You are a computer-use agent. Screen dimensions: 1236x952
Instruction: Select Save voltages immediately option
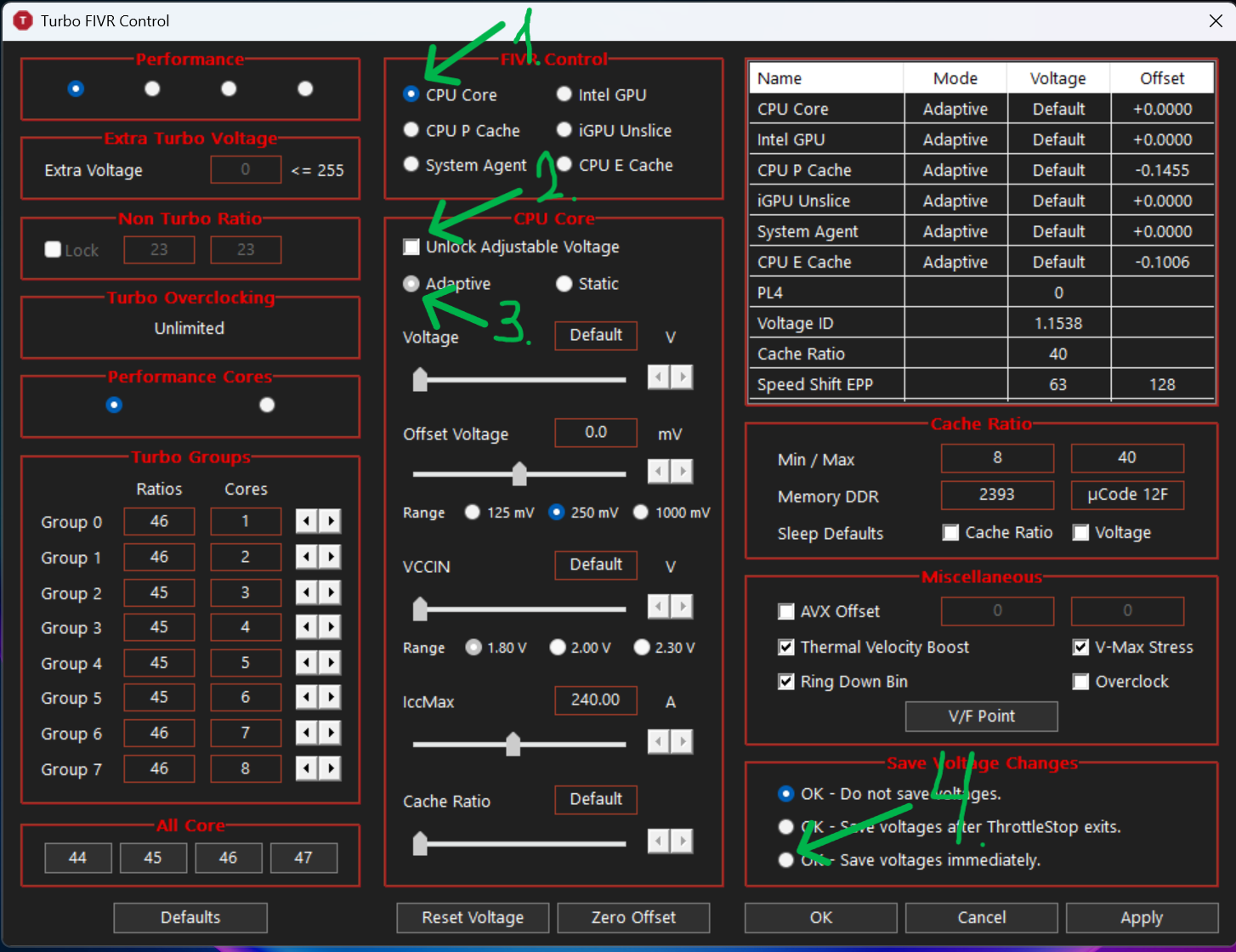(786, 860)
